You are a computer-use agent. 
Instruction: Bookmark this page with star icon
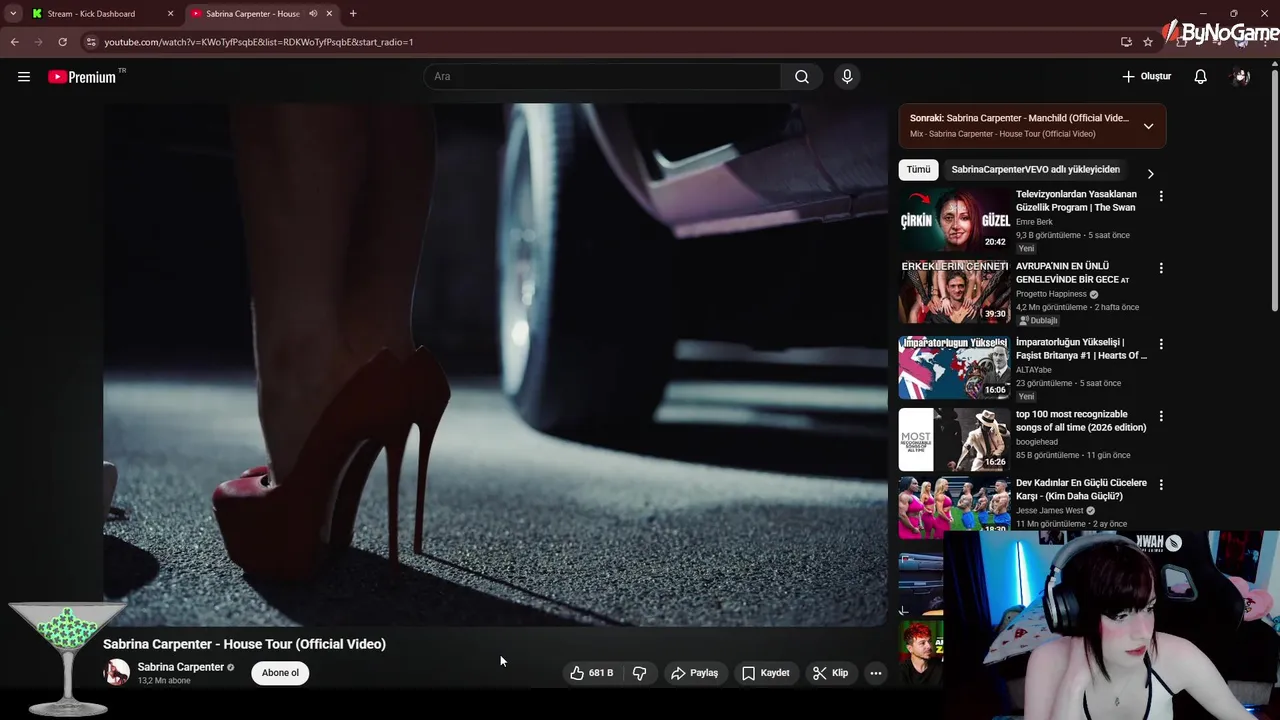[x=1148, y=42]
